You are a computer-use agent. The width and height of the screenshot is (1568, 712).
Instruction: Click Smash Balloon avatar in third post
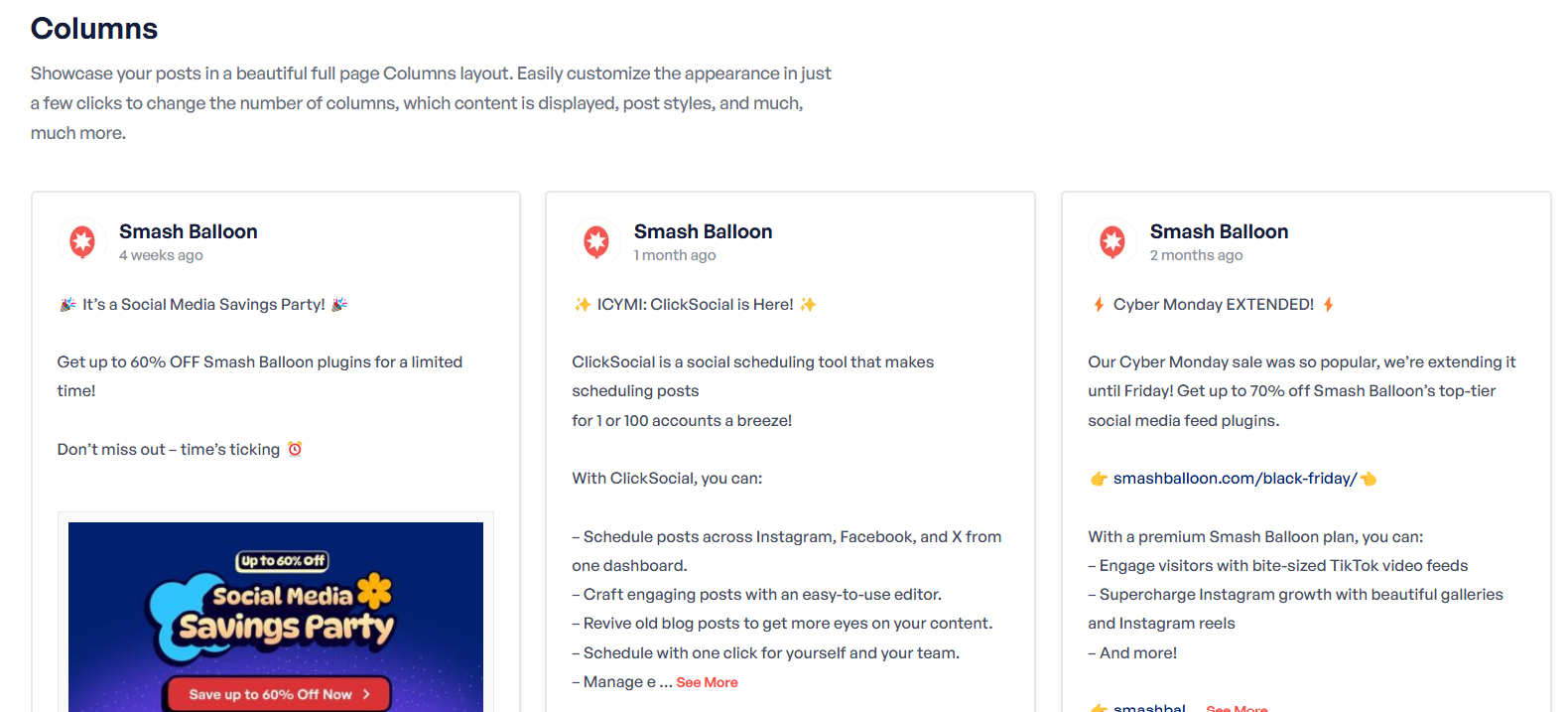pos(1112,241)
